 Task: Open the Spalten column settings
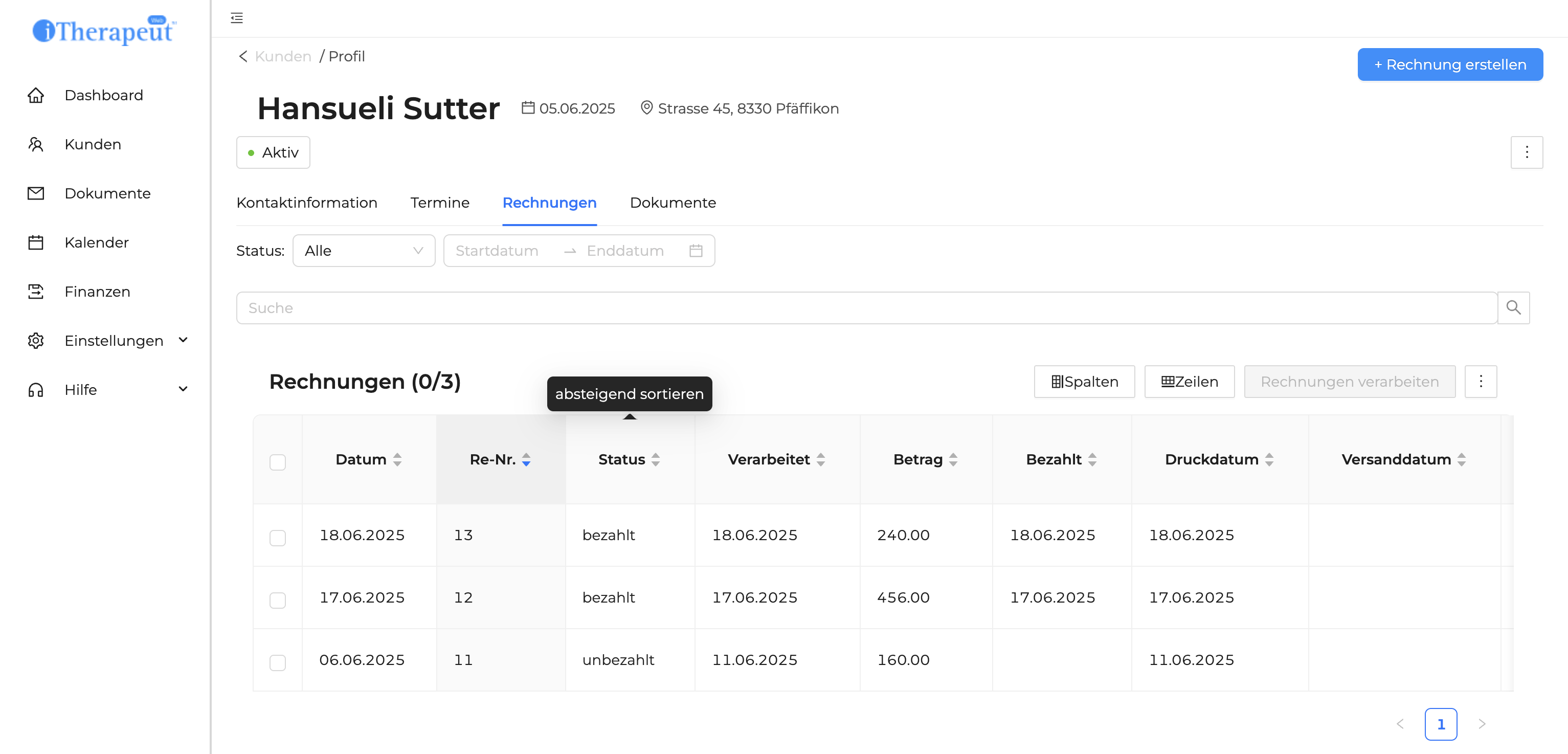[1084, 382]
